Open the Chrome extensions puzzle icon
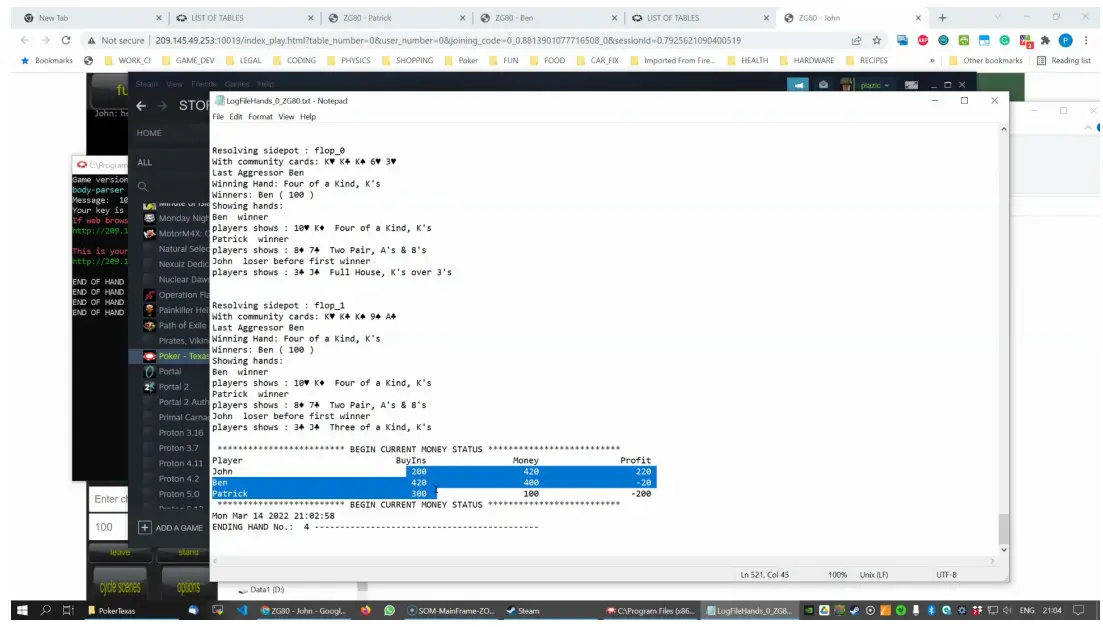 tap(1045, 41)
